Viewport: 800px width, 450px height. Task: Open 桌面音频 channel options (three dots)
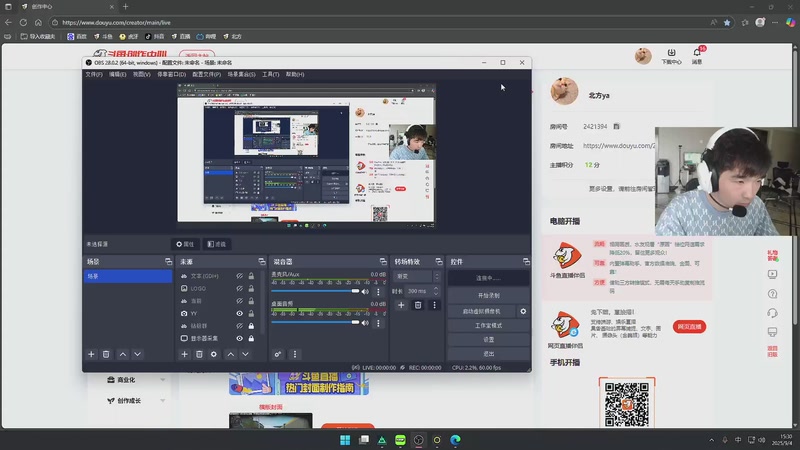coord(378,323)
